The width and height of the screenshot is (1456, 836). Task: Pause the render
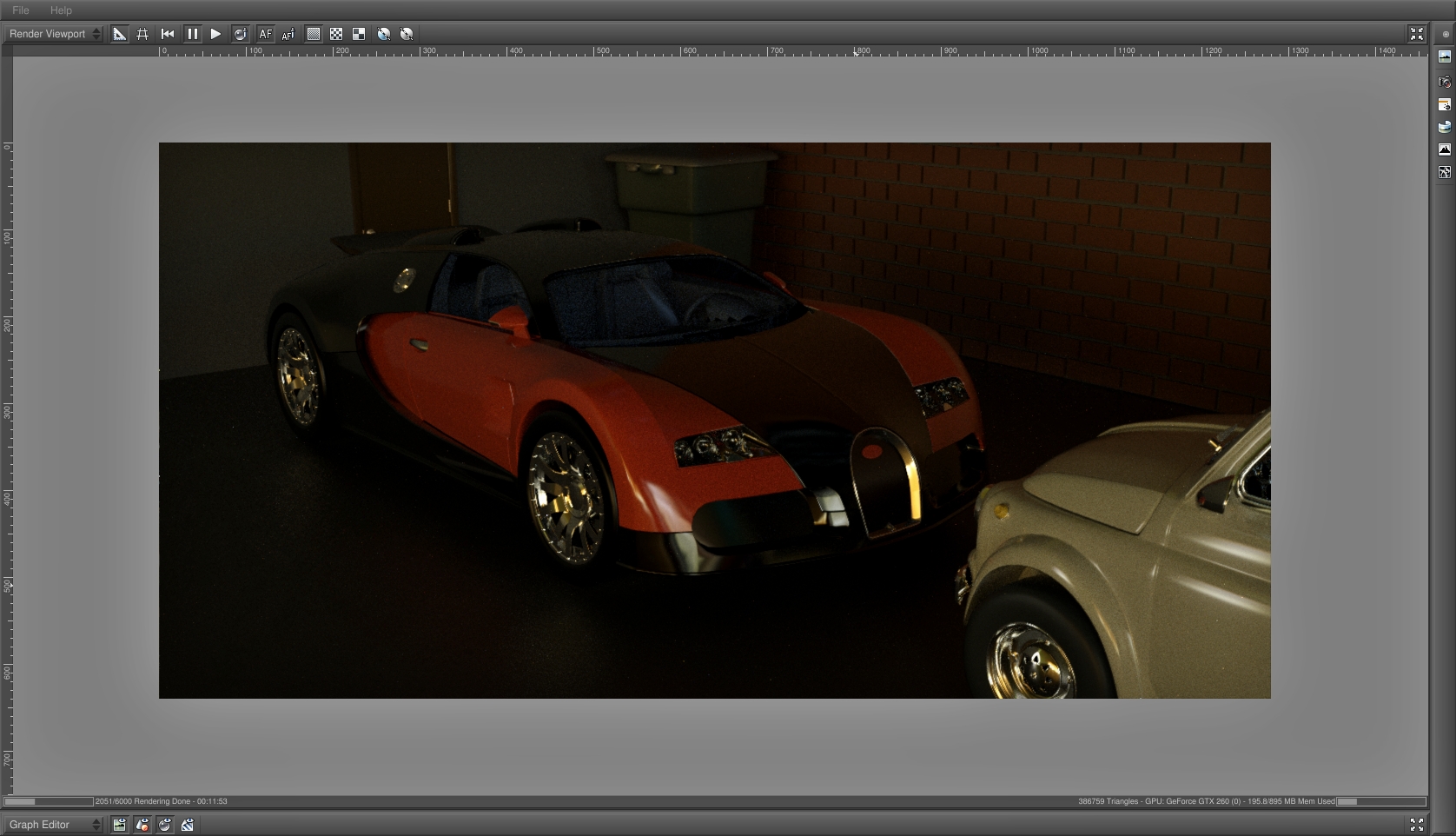[192, 34]
